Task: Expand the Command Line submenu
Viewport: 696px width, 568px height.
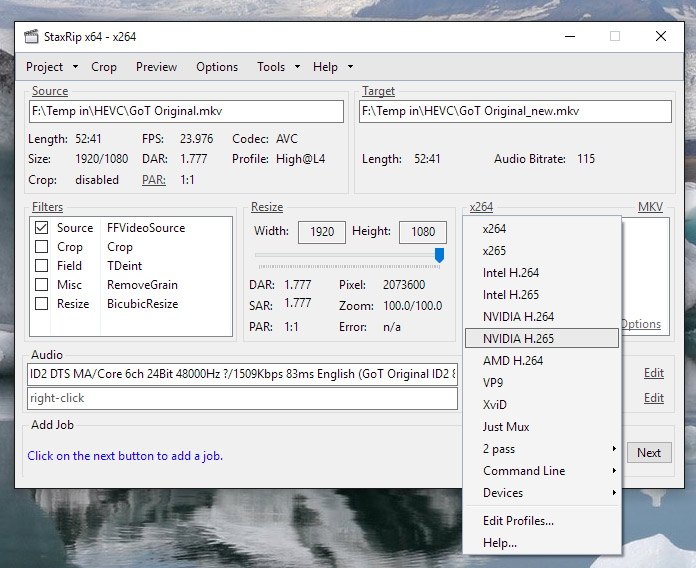Action: 542,470
